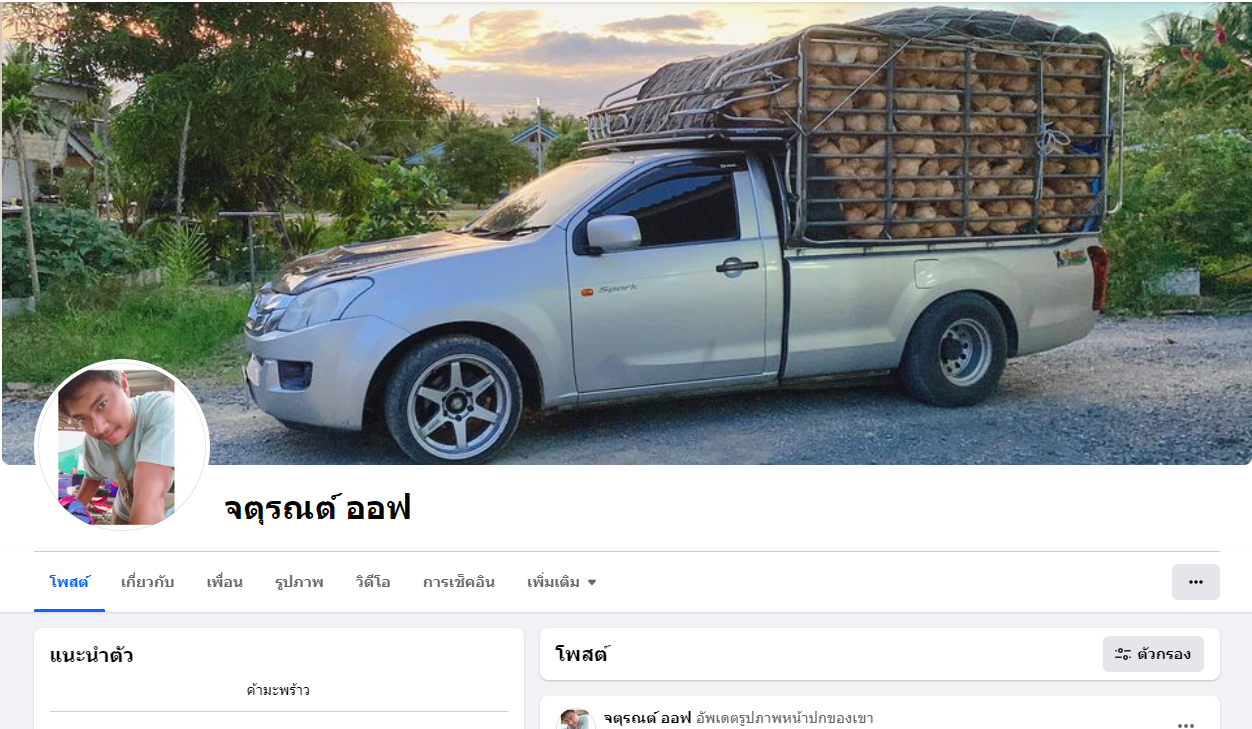Click the profile name จตุรณต์ ออฟ heading
1252x729 pixels.
coord(318,509)
